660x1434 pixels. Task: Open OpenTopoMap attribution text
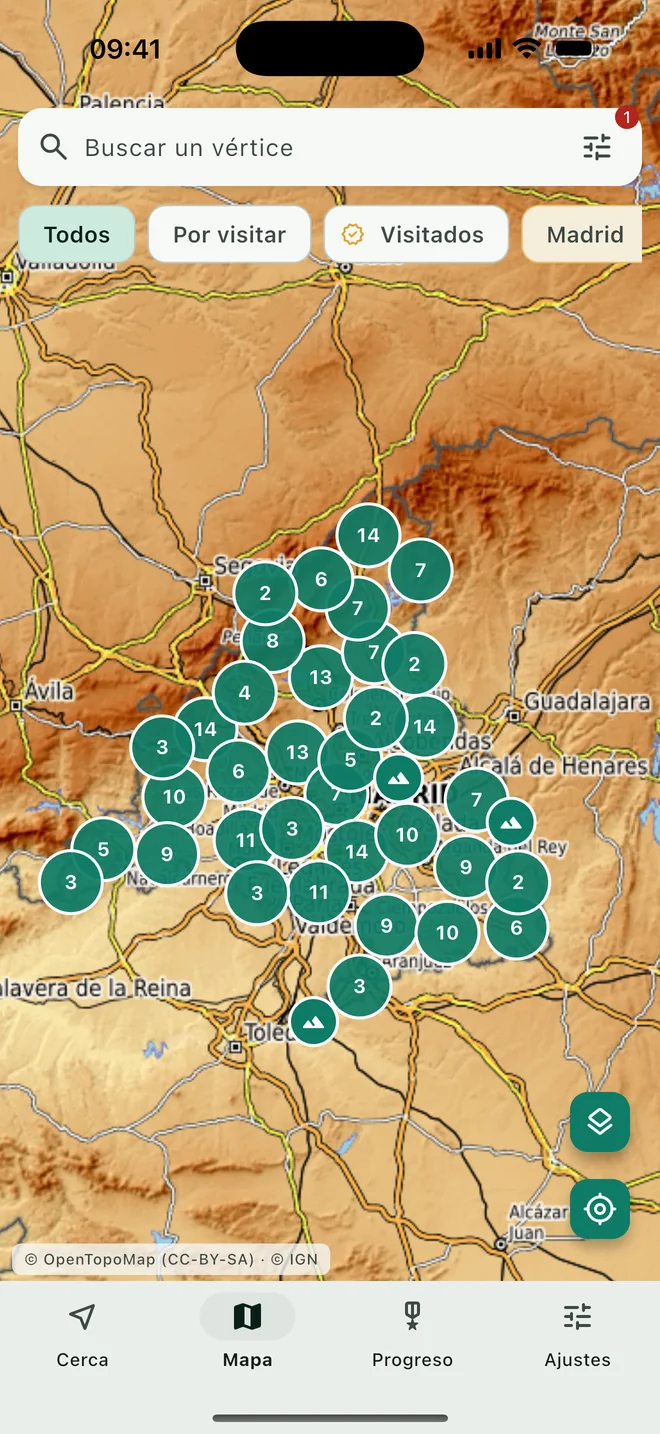171,1260
